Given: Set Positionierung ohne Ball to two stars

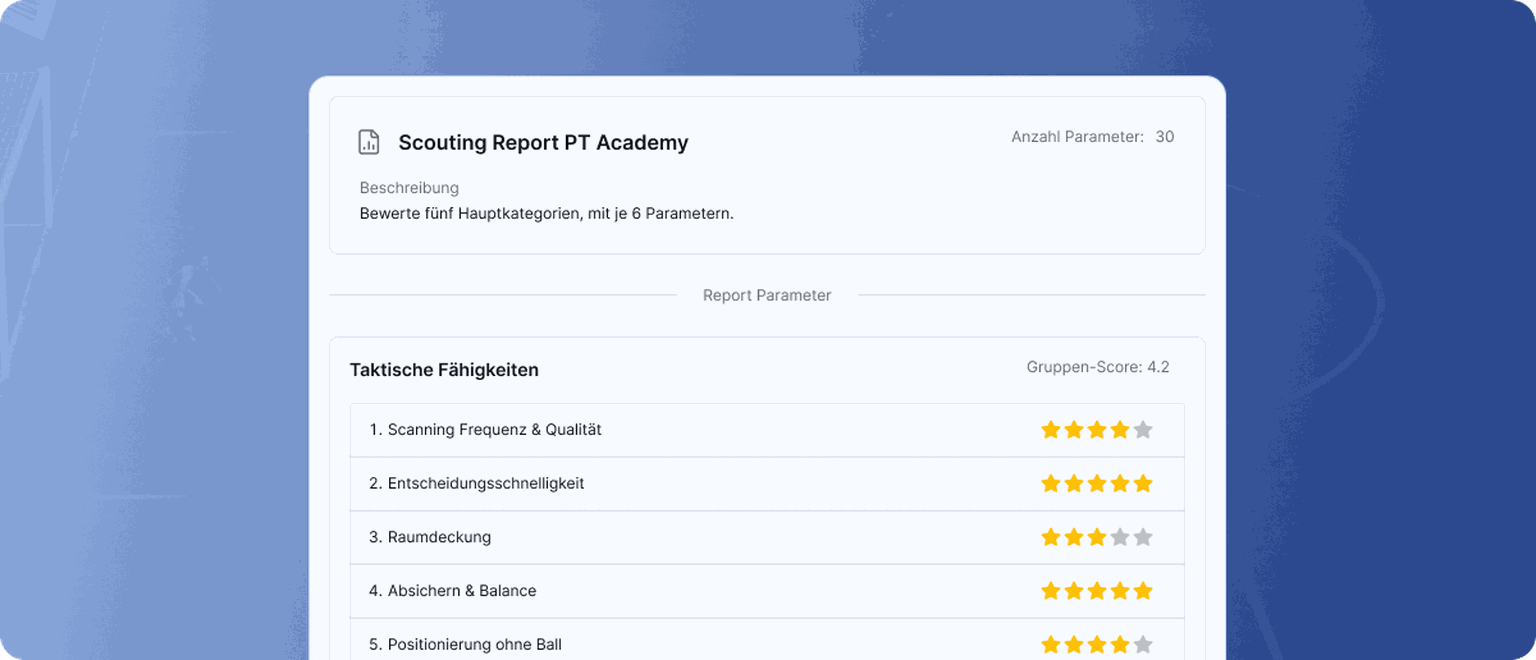Looking at the screenshot, I should coord(1074,645).
